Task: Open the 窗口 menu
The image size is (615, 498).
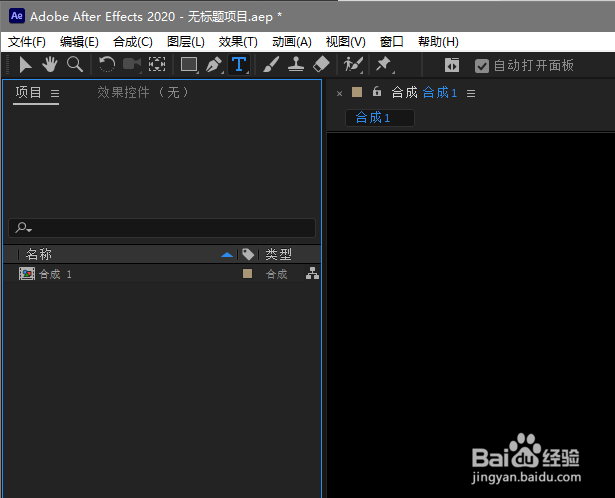Action: pyautogui.click(x=391, y=42)
